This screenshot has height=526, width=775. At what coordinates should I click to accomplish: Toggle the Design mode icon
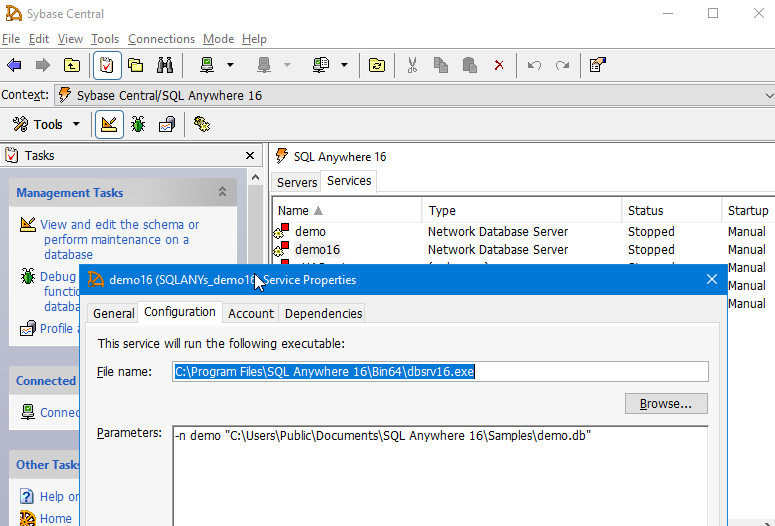point(109,124)
